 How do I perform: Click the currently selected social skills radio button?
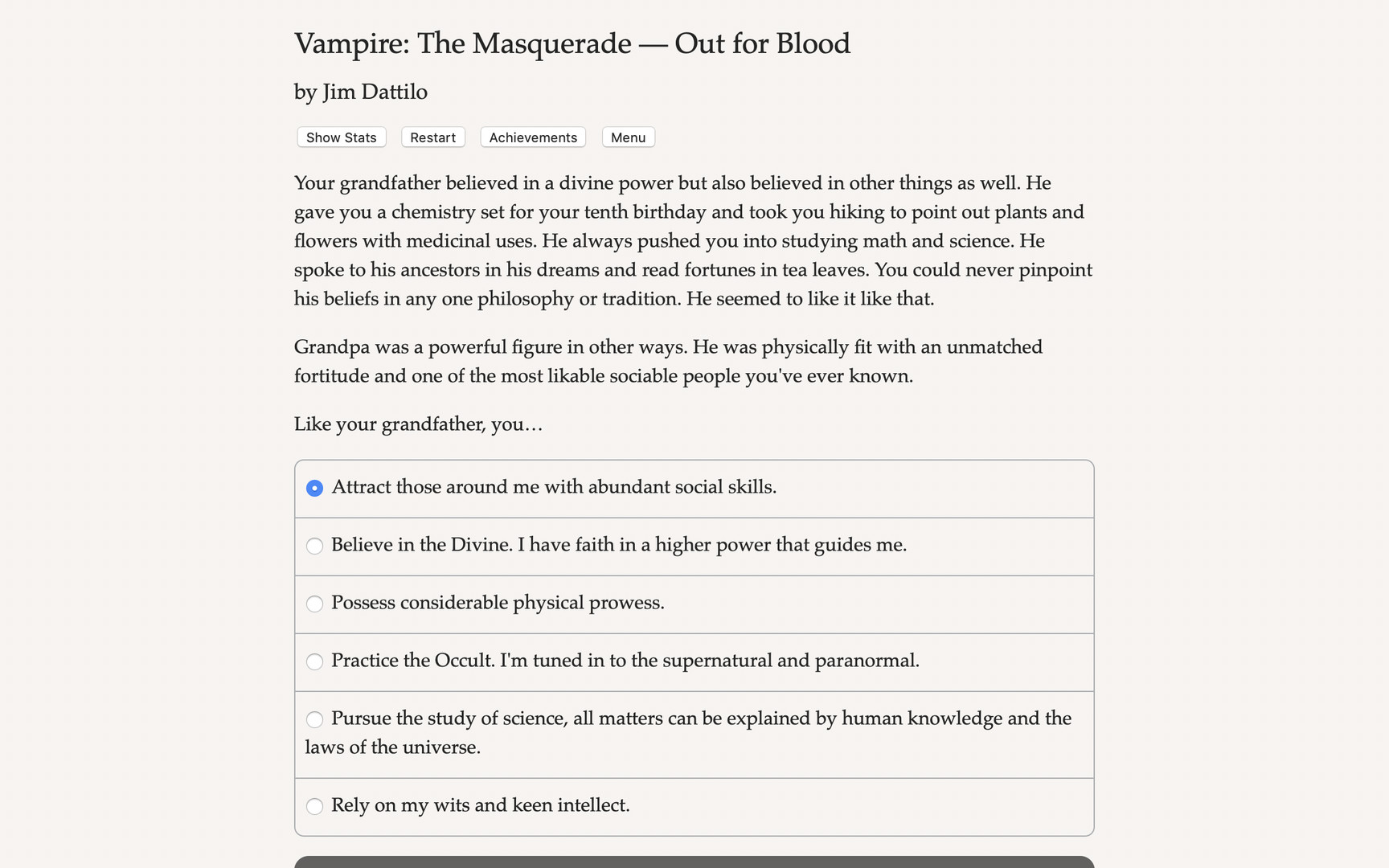pyautogui.click(x=314, y=488)
